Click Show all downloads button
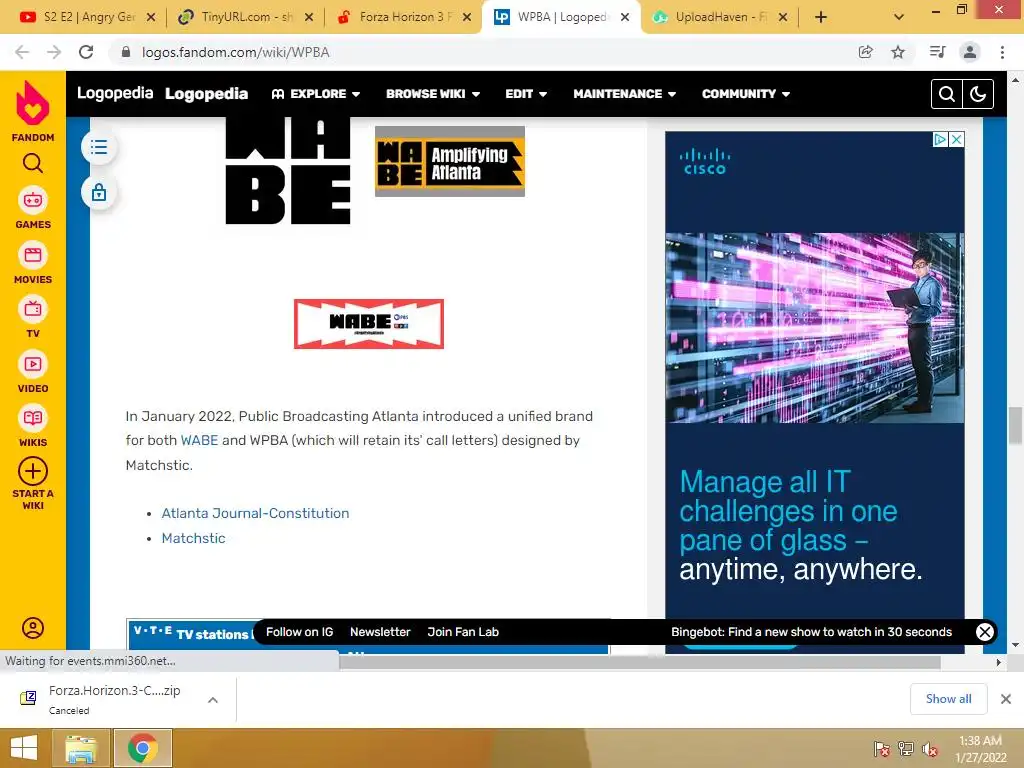Viewport: 1024px width, 768px height. point(948,699)
